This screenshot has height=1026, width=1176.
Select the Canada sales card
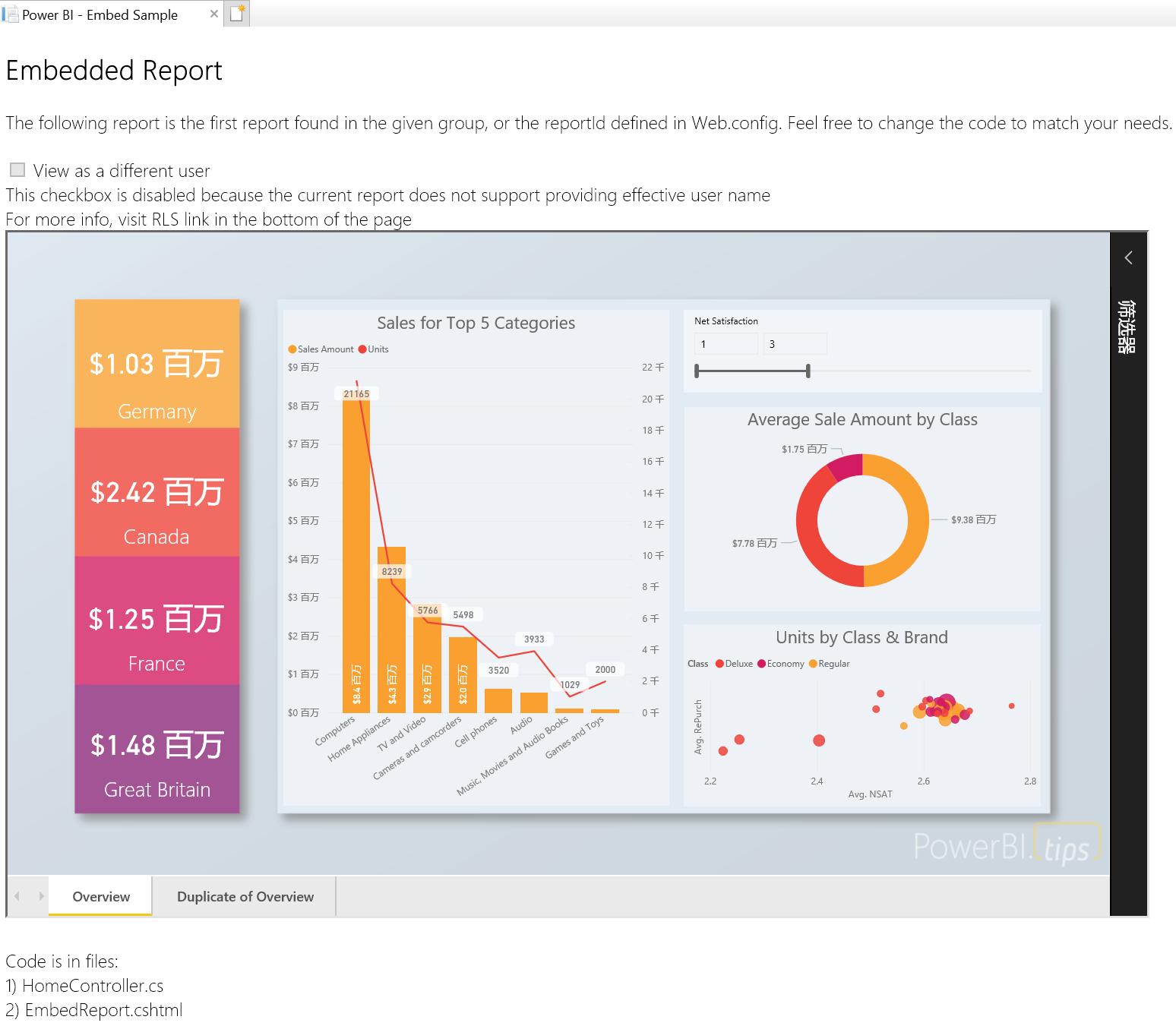click(157, 492)
